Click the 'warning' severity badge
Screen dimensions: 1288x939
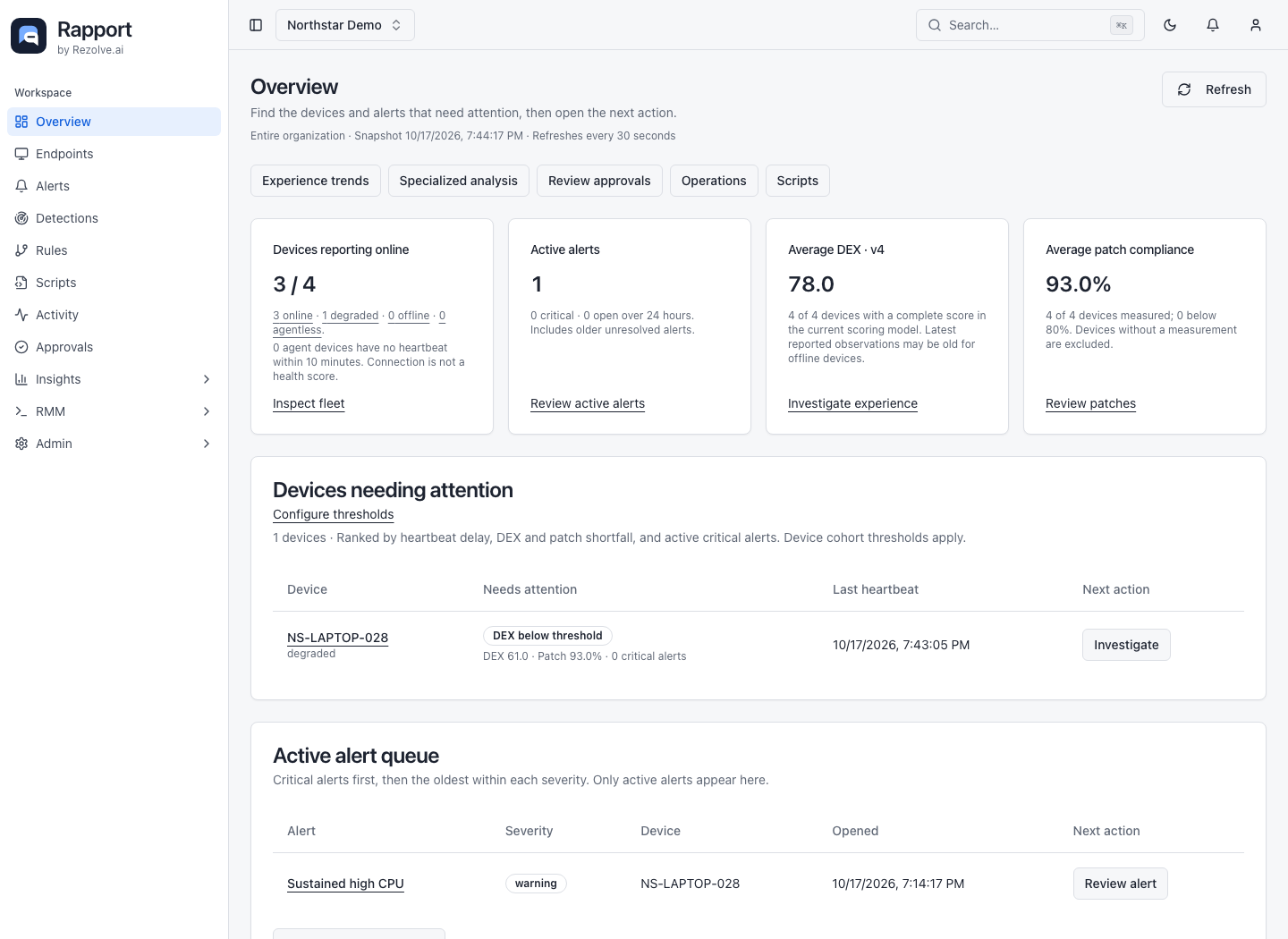[536, 884]
